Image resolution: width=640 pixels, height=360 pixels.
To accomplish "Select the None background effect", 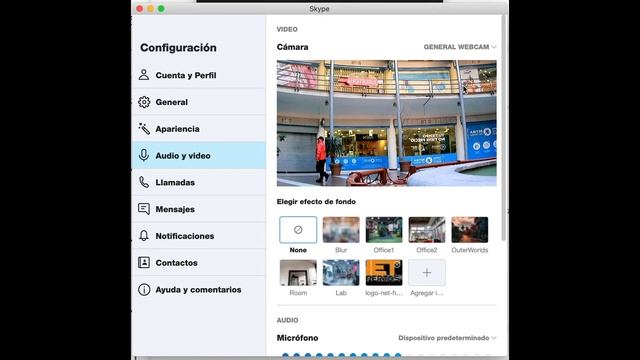I will pos(298,230).
